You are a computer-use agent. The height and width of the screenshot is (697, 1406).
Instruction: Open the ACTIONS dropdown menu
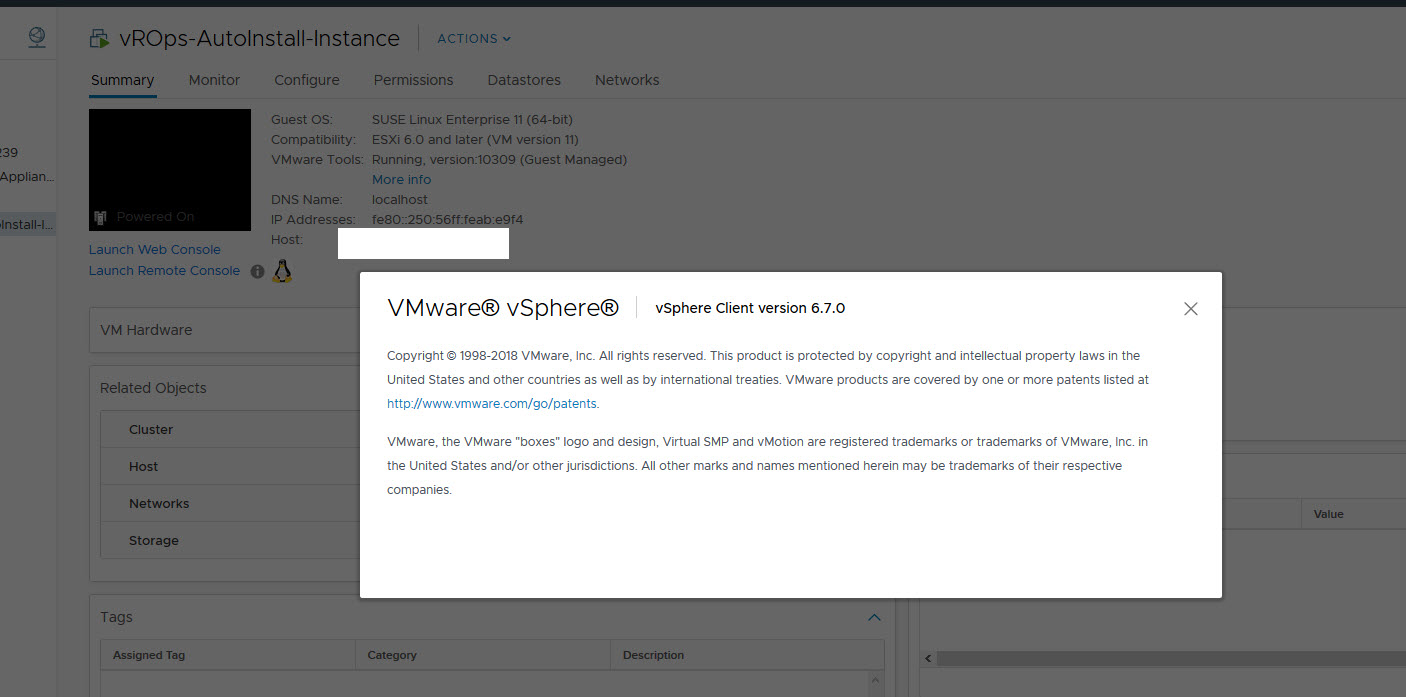[474, 39]
